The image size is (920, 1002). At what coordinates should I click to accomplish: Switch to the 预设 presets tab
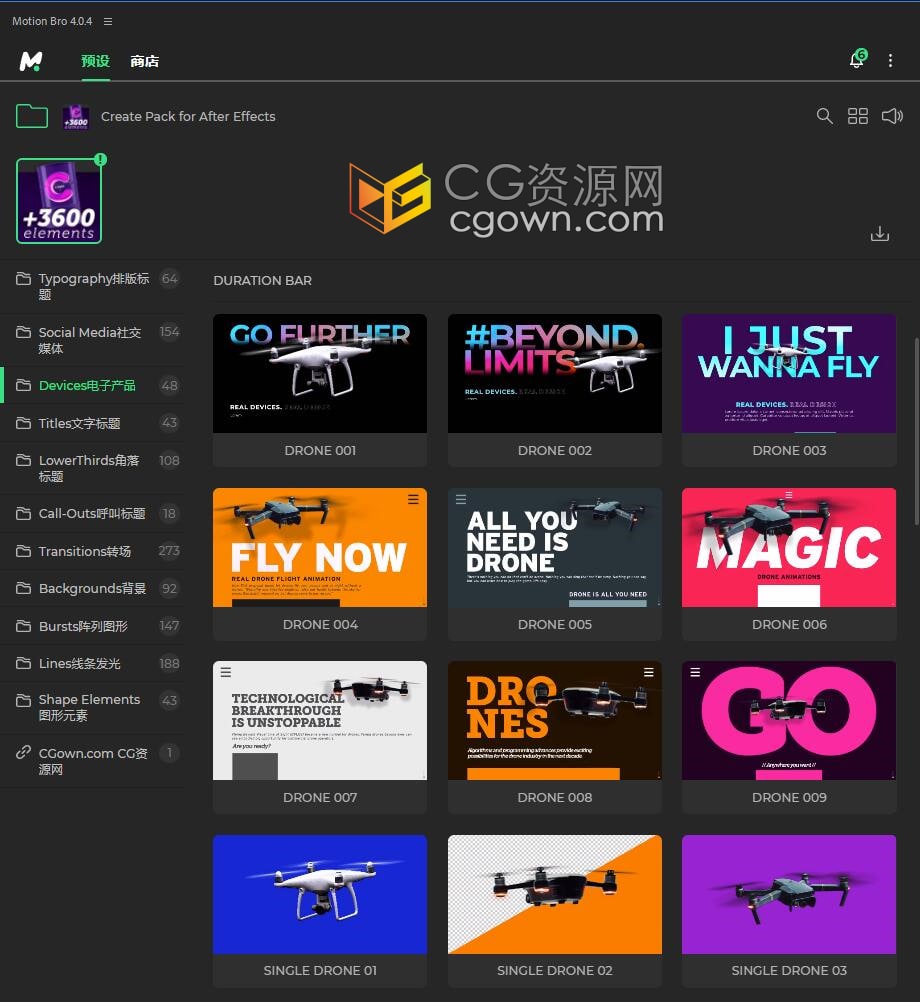95,61
